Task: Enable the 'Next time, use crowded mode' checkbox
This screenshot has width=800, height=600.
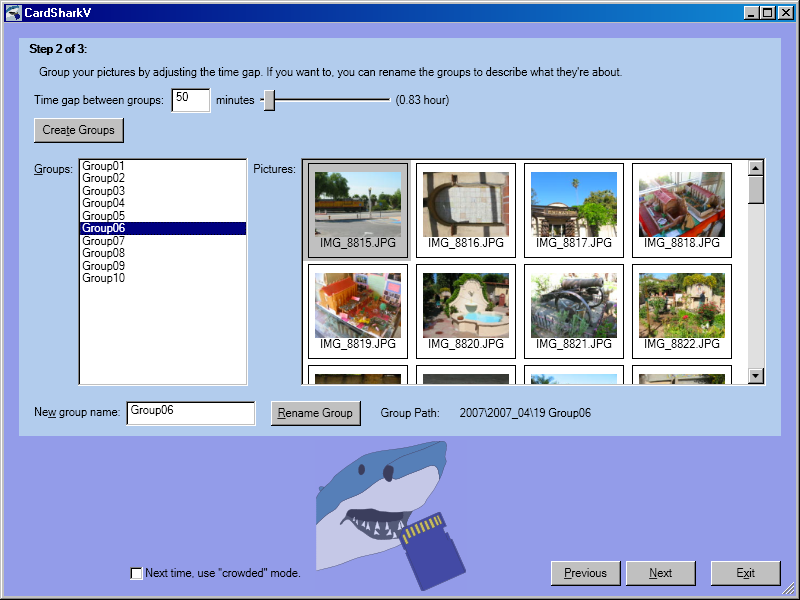Action: pos(136,573)
